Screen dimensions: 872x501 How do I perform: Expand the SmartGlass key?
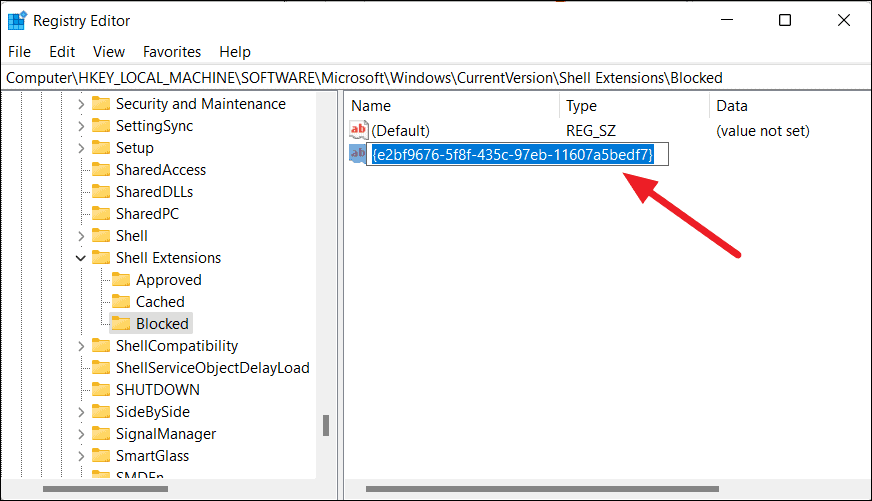coord(81,456)
